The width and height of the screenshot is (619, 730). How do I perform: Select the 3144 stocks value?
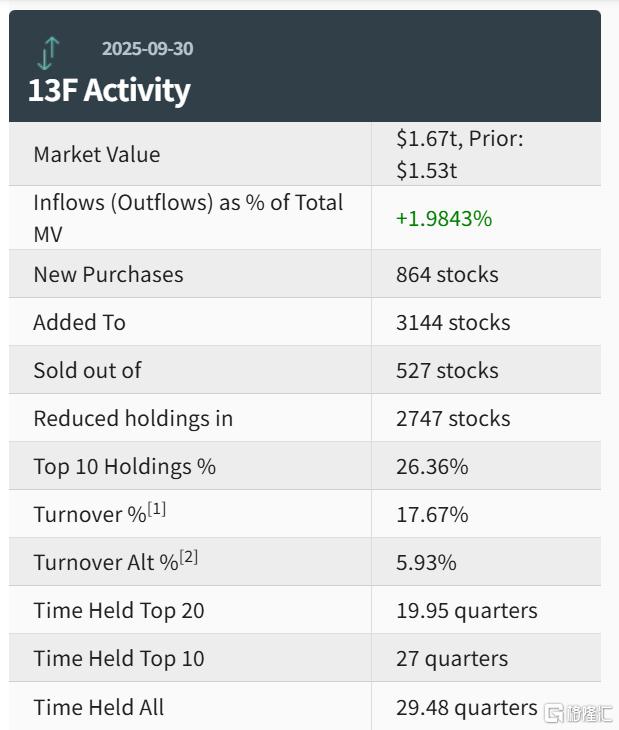point(453,322)
